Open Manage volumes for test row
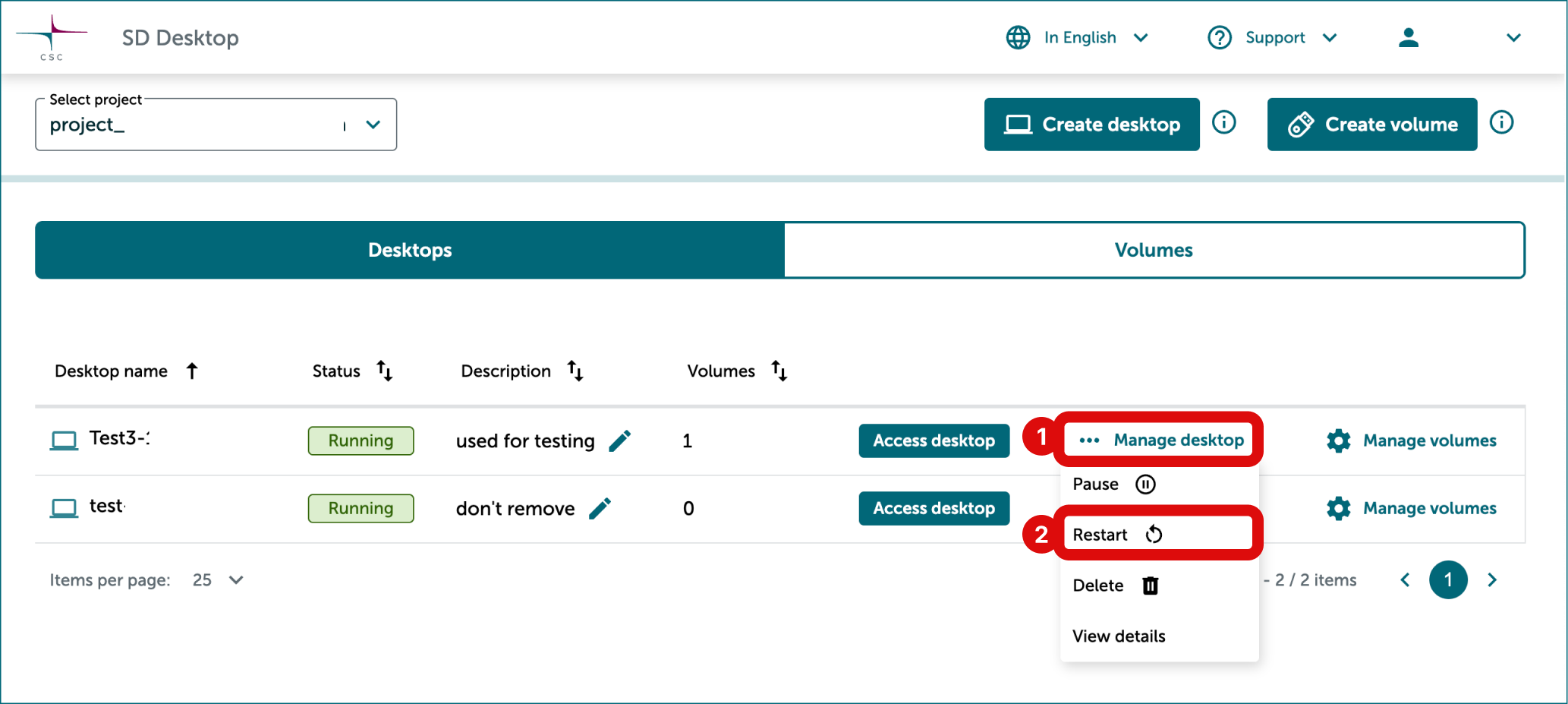1568x704 pixels. pyautogui.click(x=1412, y=508)
